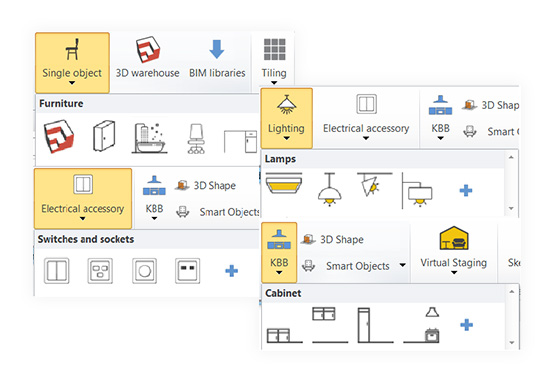Choose the three-hole socket icon
The image size is (555, 382).
click(x=100, y=271)
